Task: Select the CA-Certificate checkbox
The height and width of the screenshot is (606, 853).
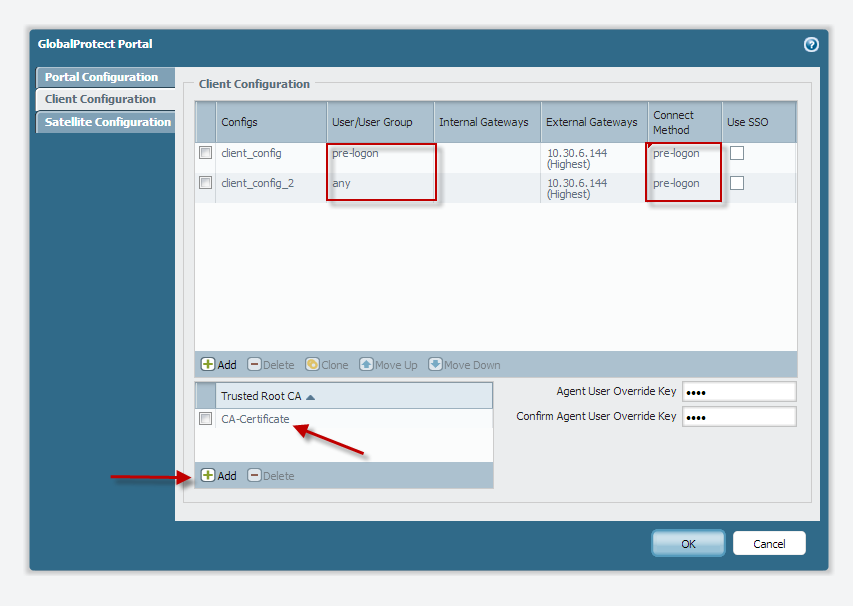Action: pos(205,419)
